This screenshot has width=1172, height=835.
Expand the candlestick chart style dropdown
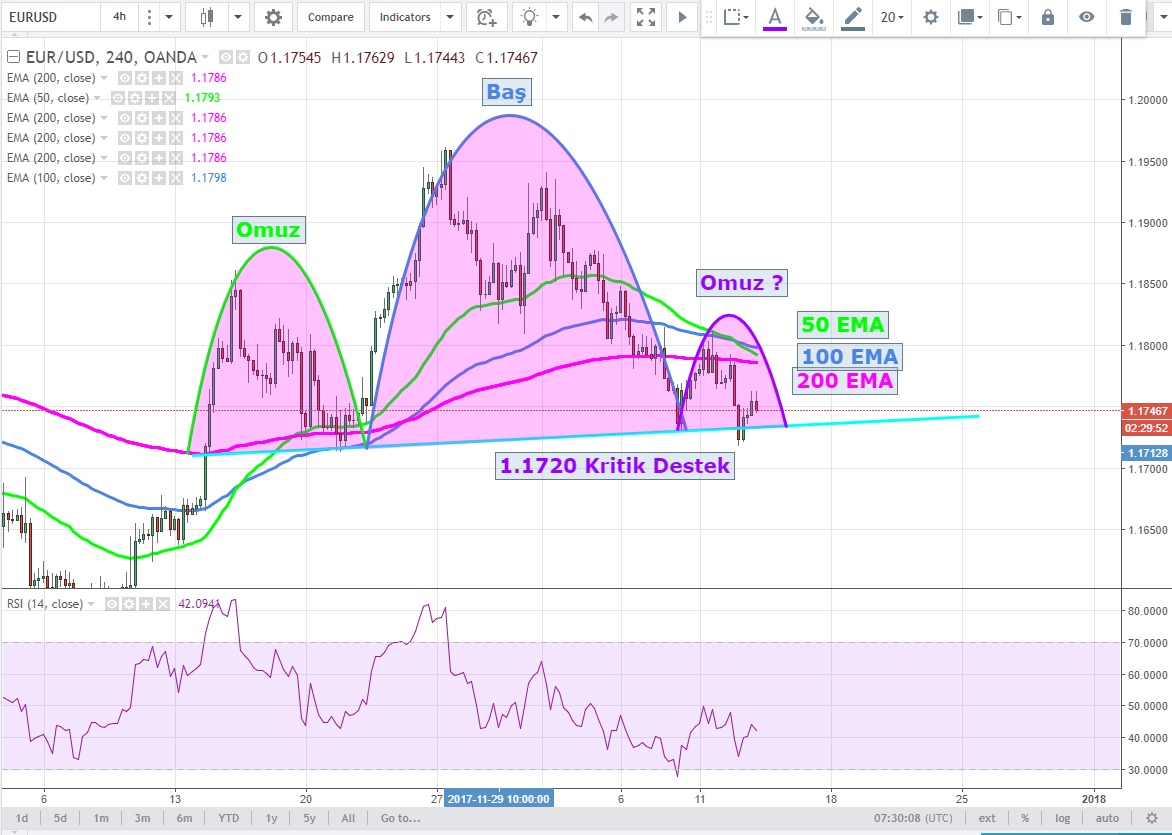(238, 17)
